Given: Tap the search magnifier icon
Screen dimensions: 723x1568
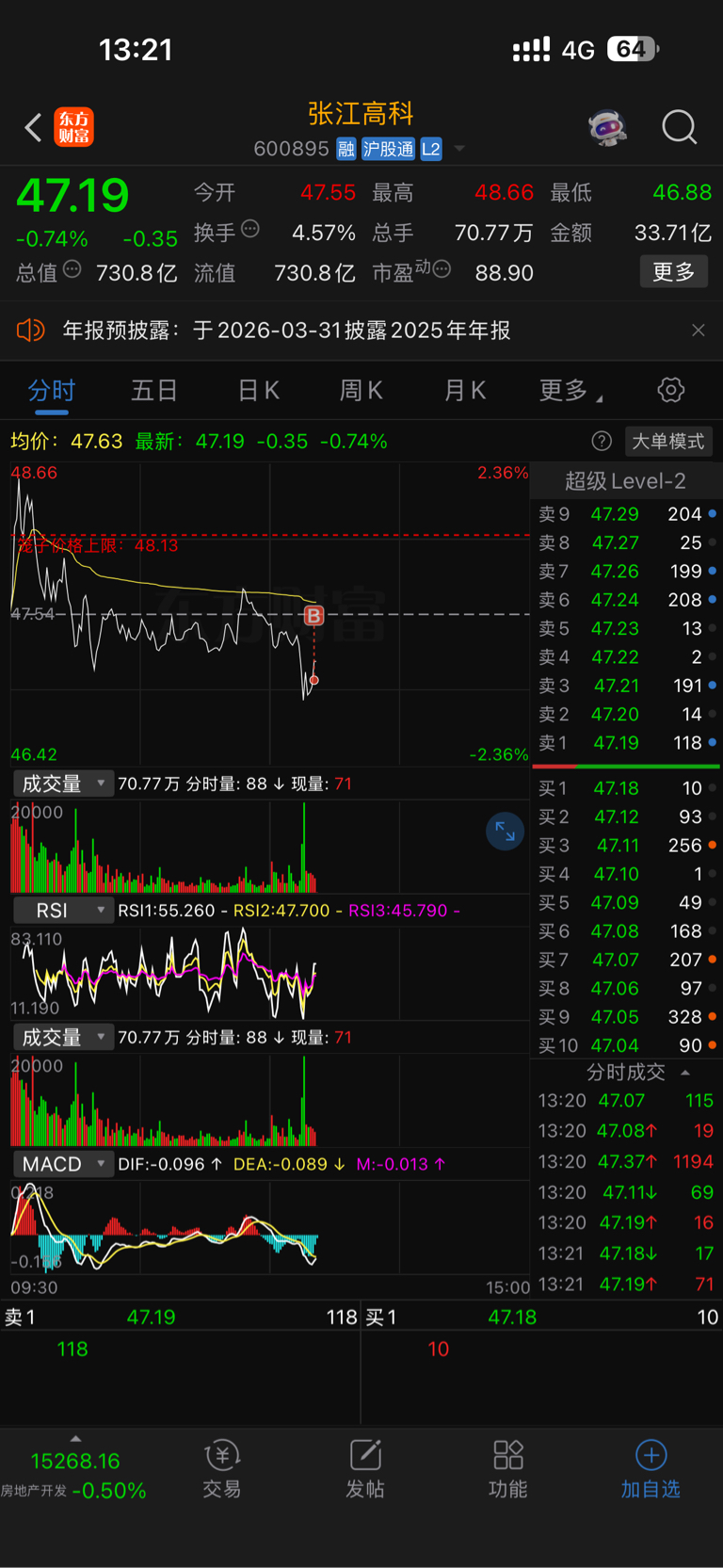Looking at the screenshot, I should pos(679,127).
